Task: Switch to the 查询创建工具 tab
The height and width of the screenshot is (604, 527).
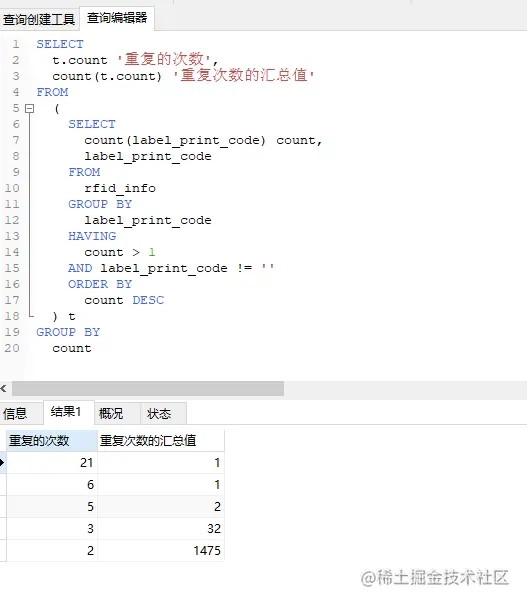Action: (x=39, y=19)
